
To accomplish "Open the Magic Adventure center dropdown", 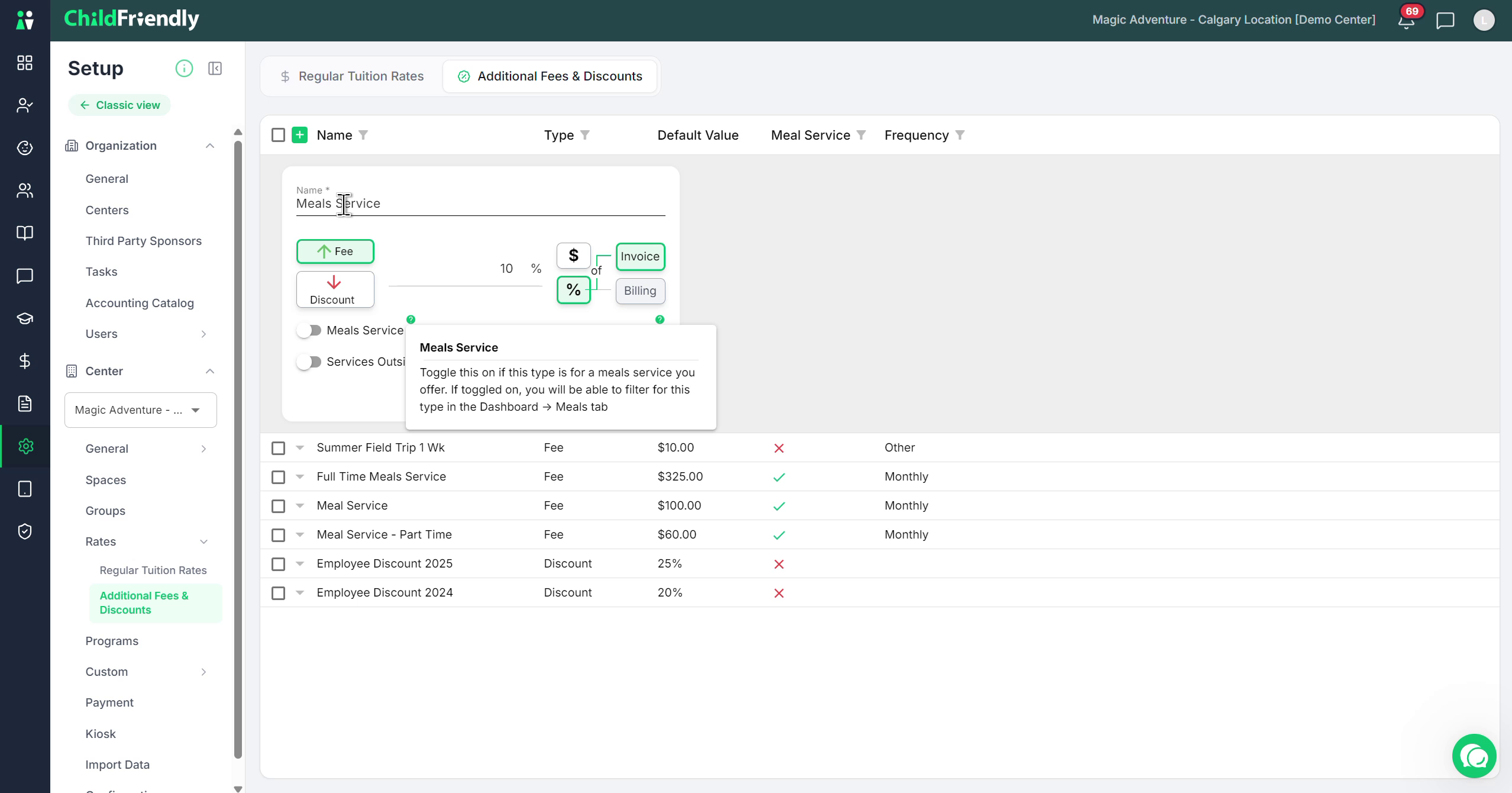I will coord(141,410).
